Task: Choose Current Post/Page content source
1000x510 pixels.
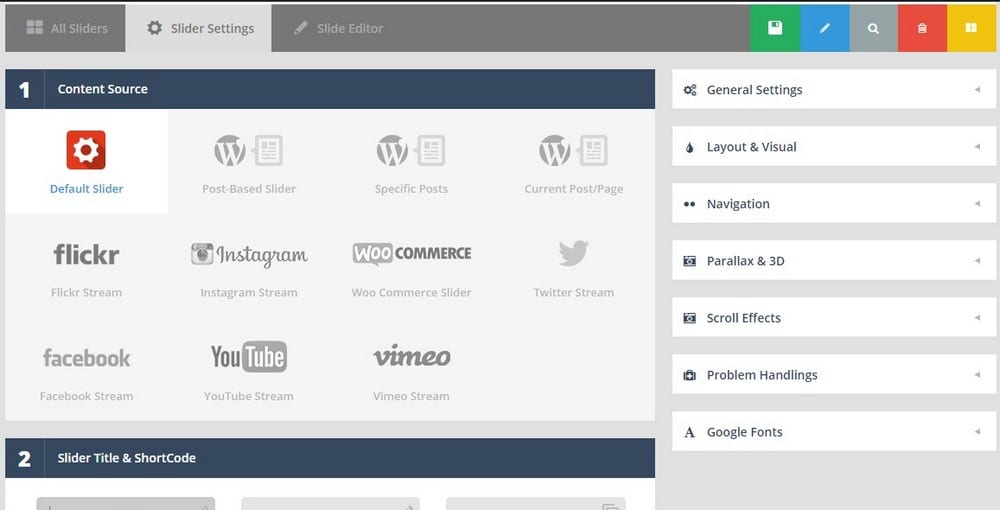Action: click(573, 162)
